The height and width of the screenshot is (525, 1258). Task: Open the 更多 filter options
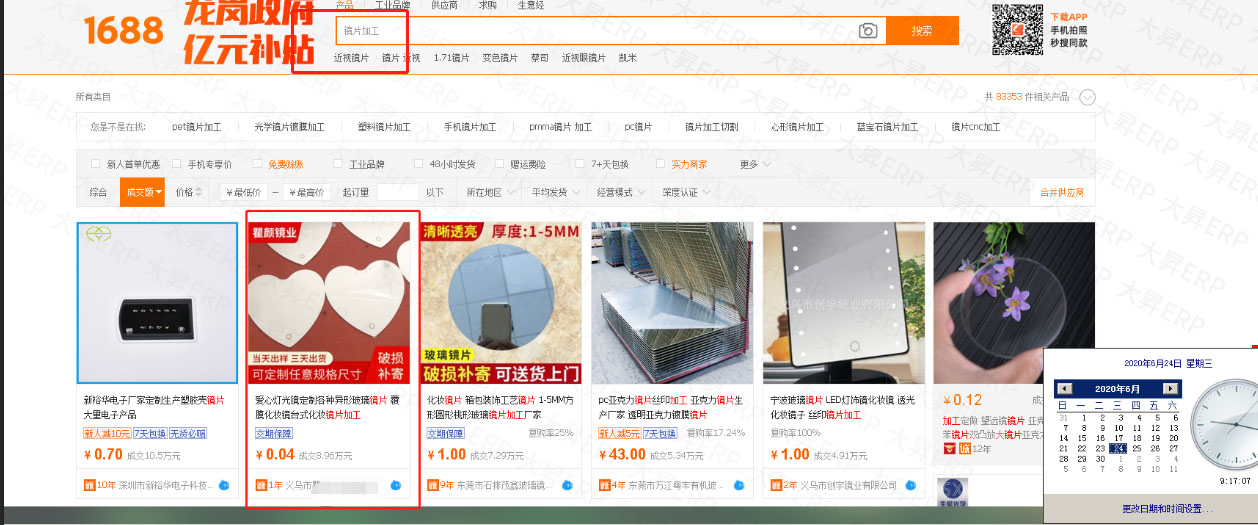tap(753, 164)
